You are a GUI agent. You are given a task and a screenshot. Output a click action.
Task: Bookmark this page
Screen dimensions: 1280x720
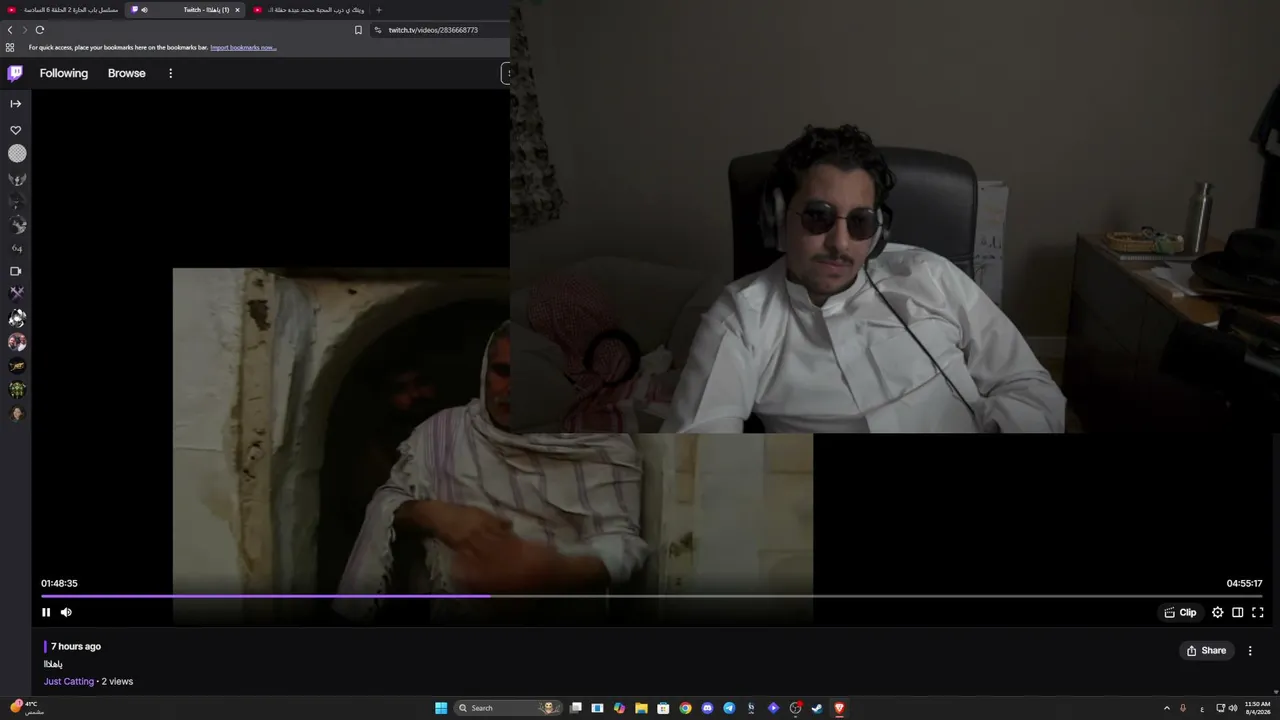coord(358,30)
